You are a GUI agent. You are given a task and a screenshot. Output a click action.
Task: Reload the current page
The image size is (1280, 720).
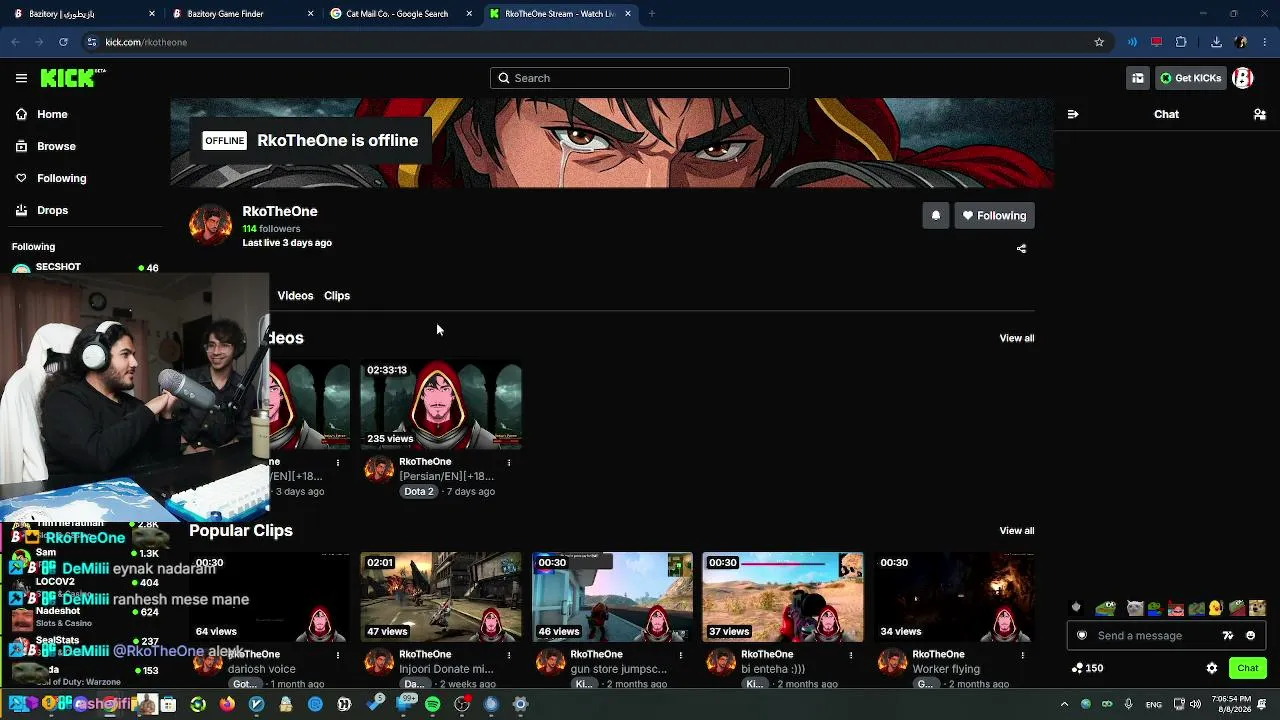point(63,42)
